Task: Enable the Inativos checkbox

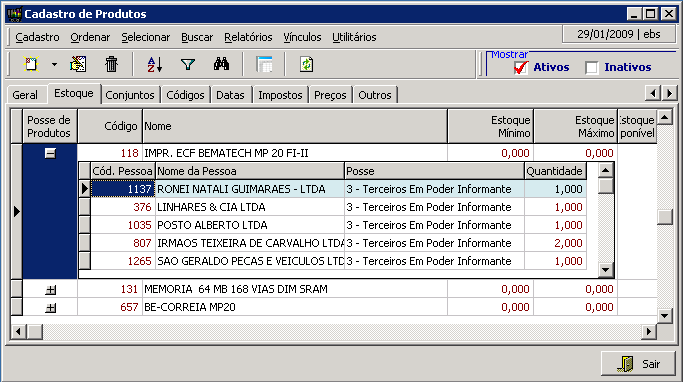Action: point(592,68)
